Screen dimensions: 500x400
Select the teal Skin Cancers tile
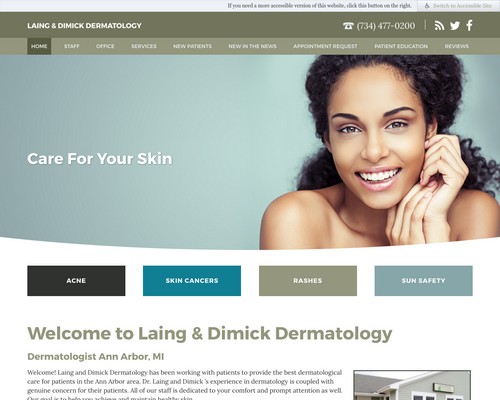coord(192,281)
